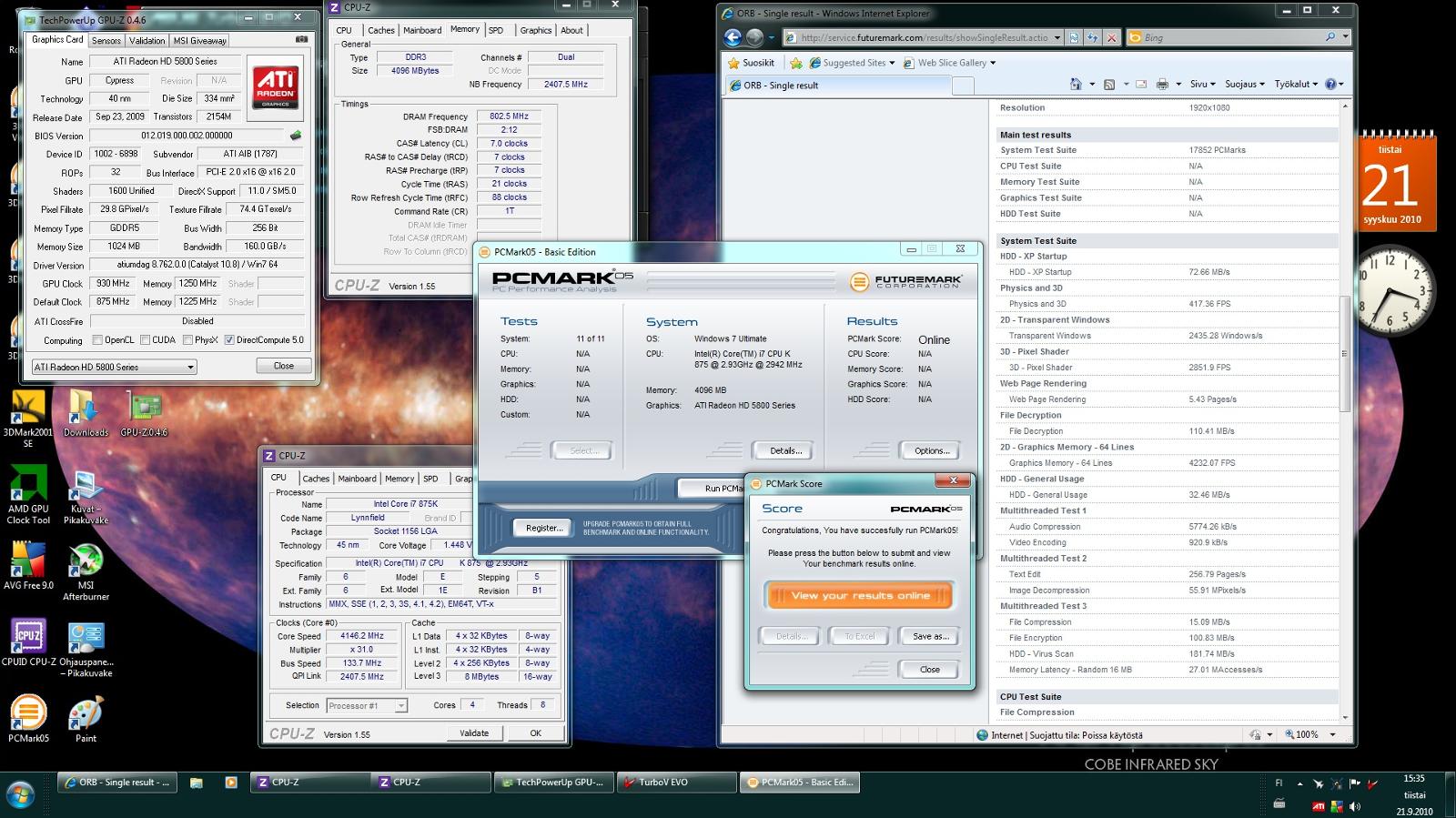The height and width of the screenshot is (818, 1456).
Task: Click the Register... button in PCMark05
Action: [544, 528]
